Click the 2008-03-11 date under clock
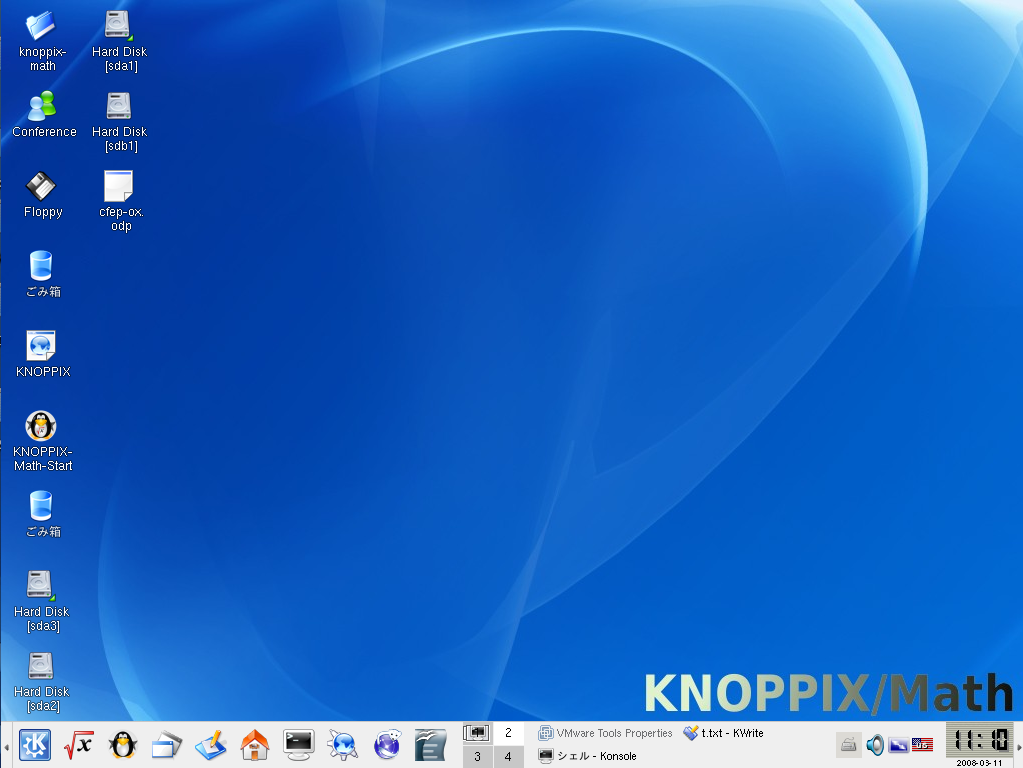Viewport: 1023px width, 768px height. coord(979,763)
